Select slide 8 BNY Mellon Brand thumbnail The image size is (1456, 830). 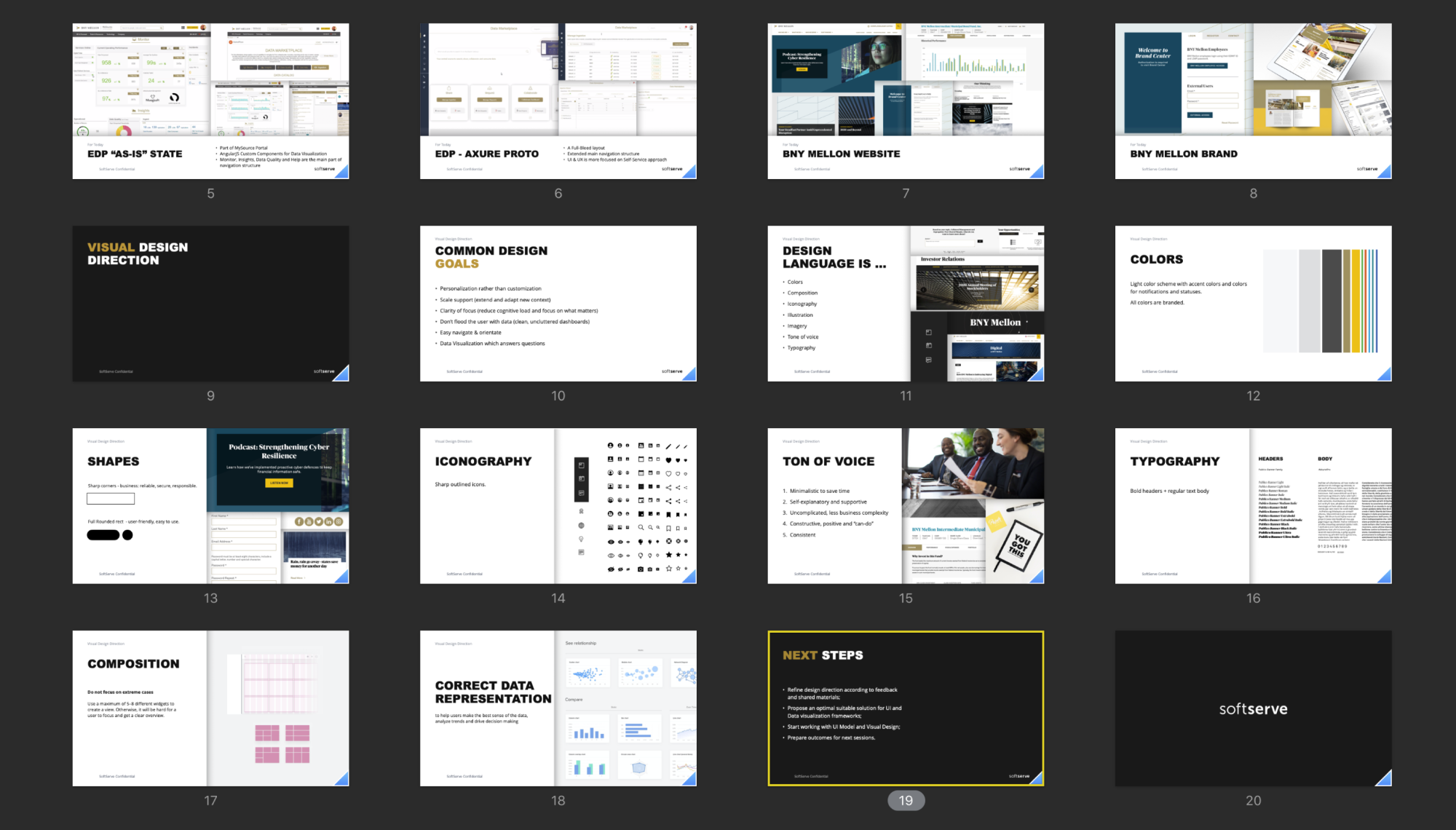pyautogui.click(x=1254, y=100)
